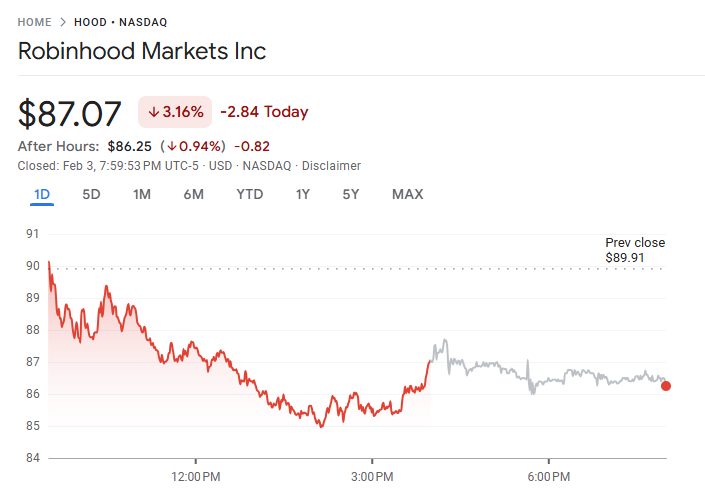Image resolution: width=705 pixels, height=500 pixels.
Task: Click the After Hours $86.25 price
Action: pos(129,146)
